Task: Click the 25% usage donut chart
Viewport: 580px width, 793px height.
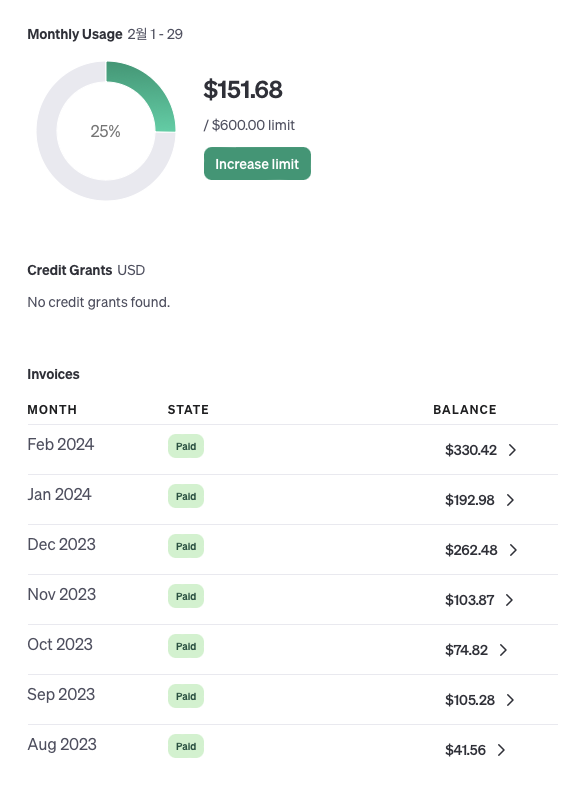Action: pos(106,131)
